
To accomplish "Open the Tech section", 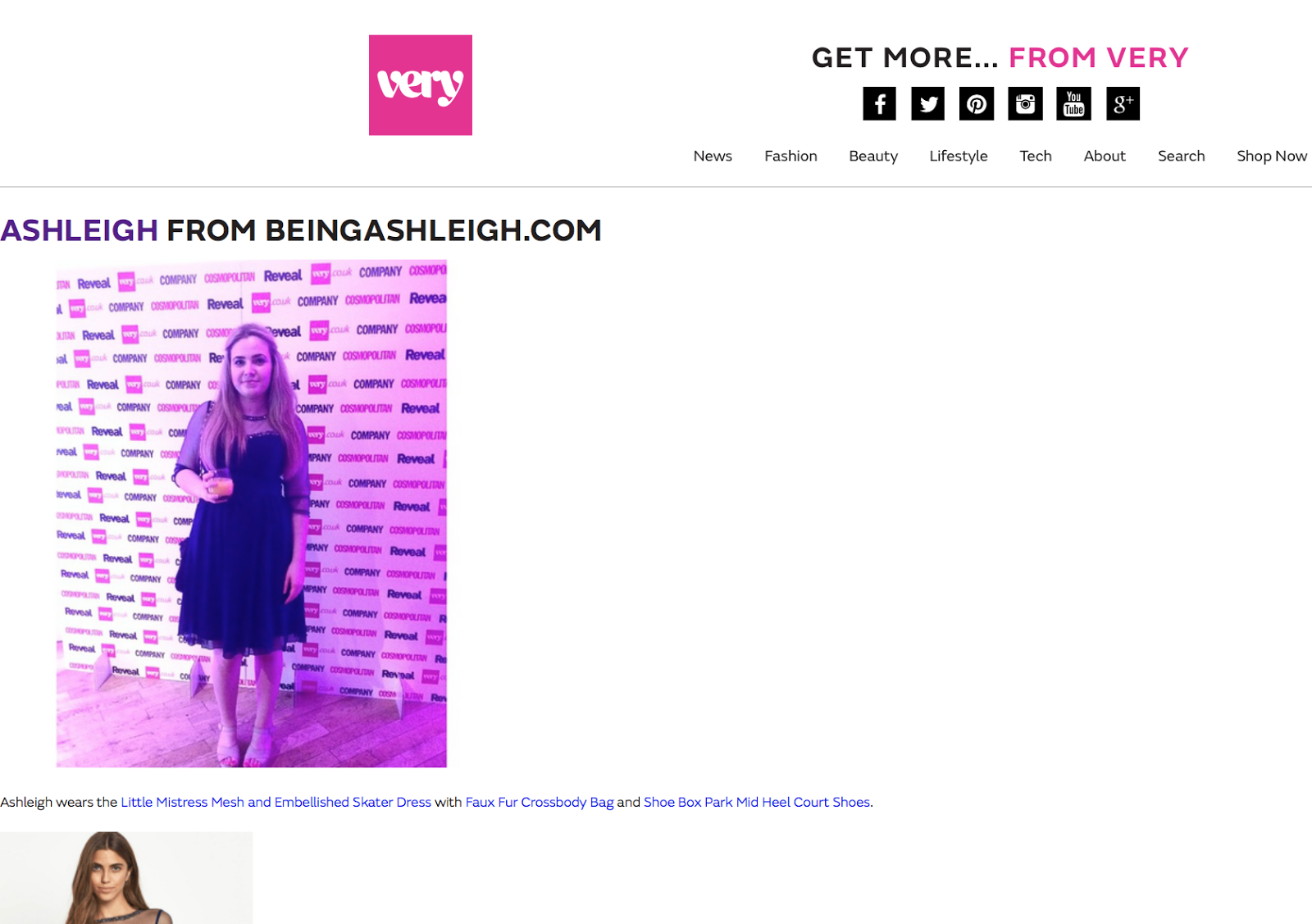I will point(1036,156).
